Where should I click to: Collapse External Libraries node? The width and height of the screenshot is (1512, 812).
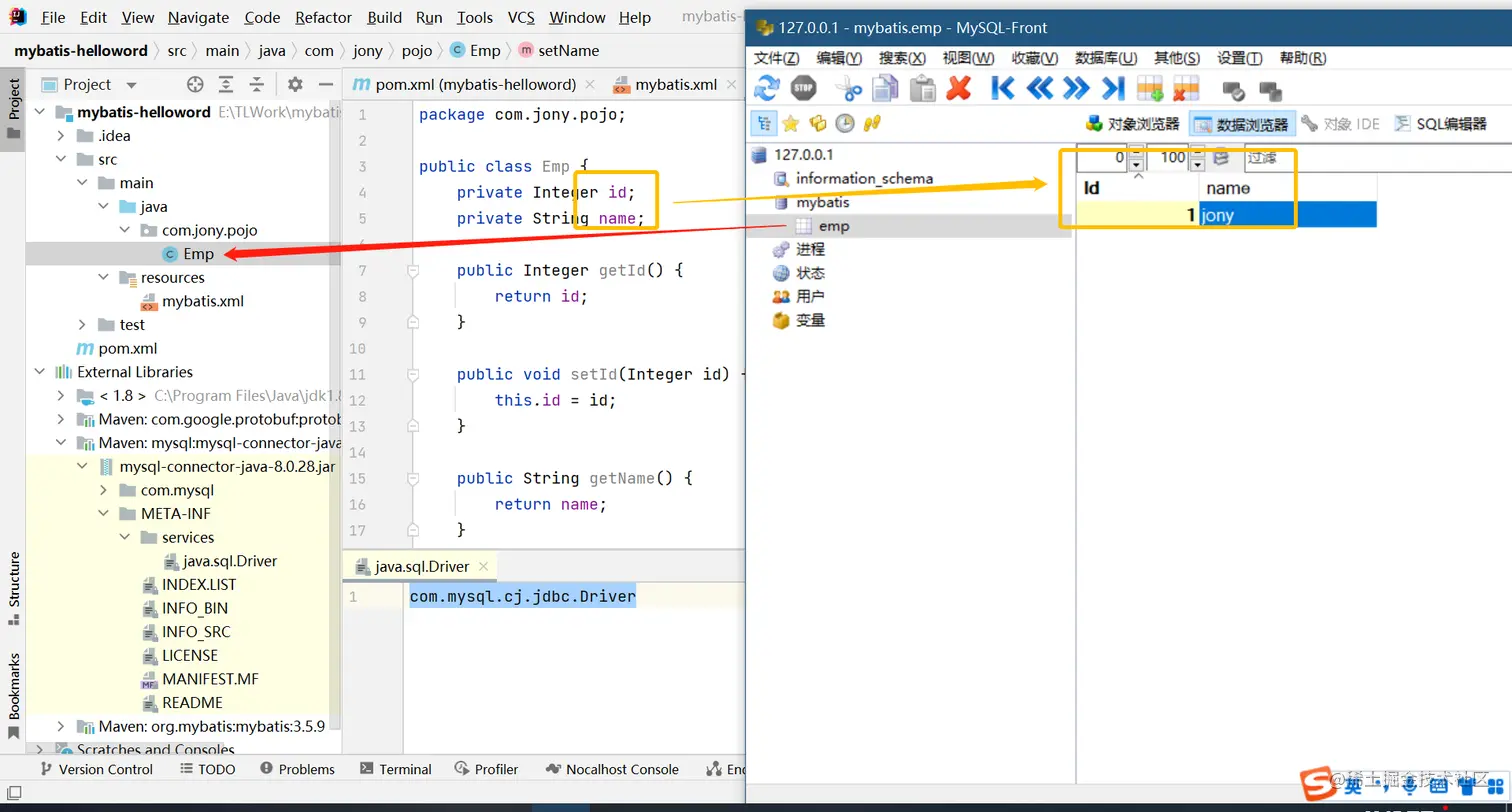click(x=40, y=371)
